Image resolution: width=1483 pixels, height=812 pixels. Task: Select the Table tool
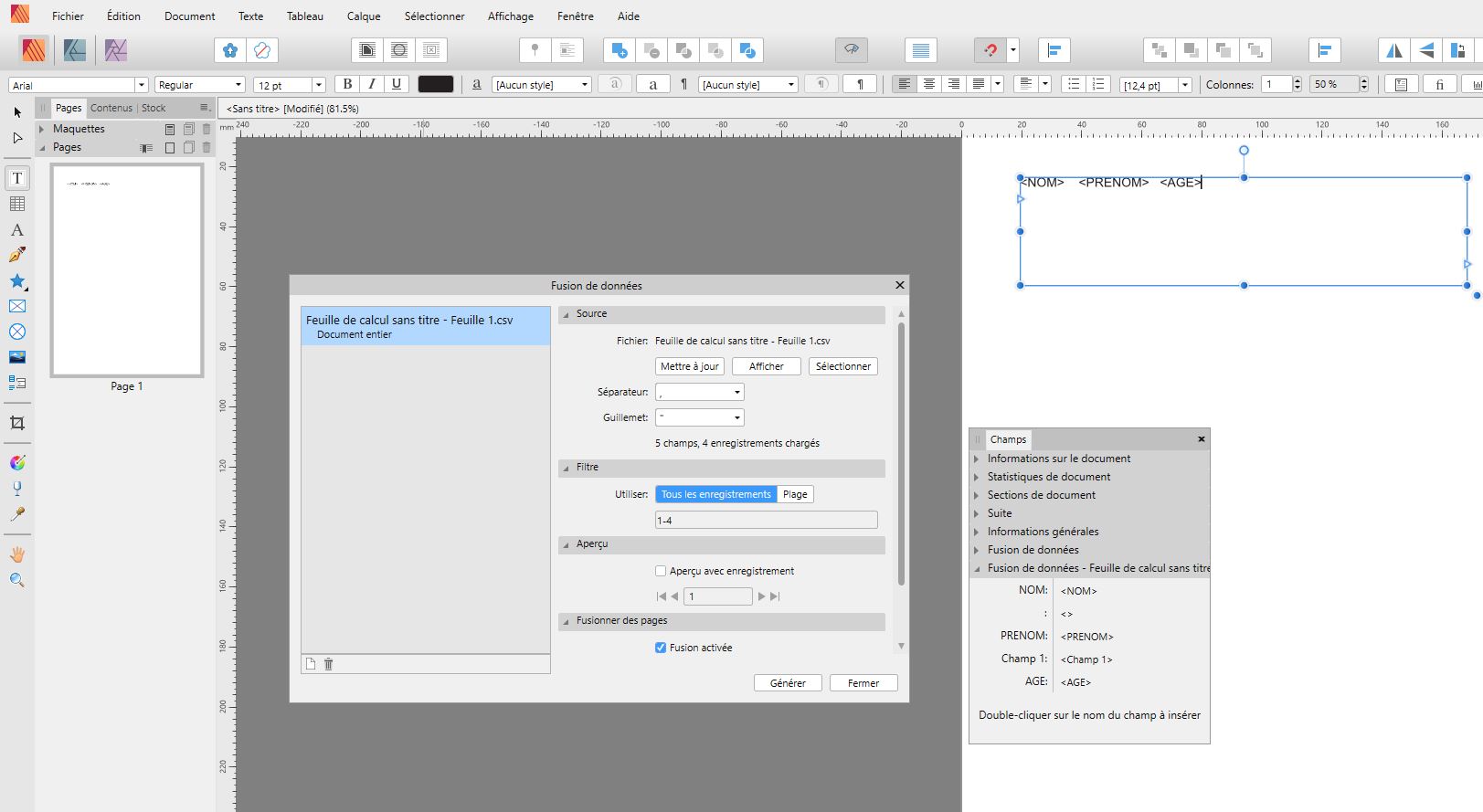tap(16, 204)
